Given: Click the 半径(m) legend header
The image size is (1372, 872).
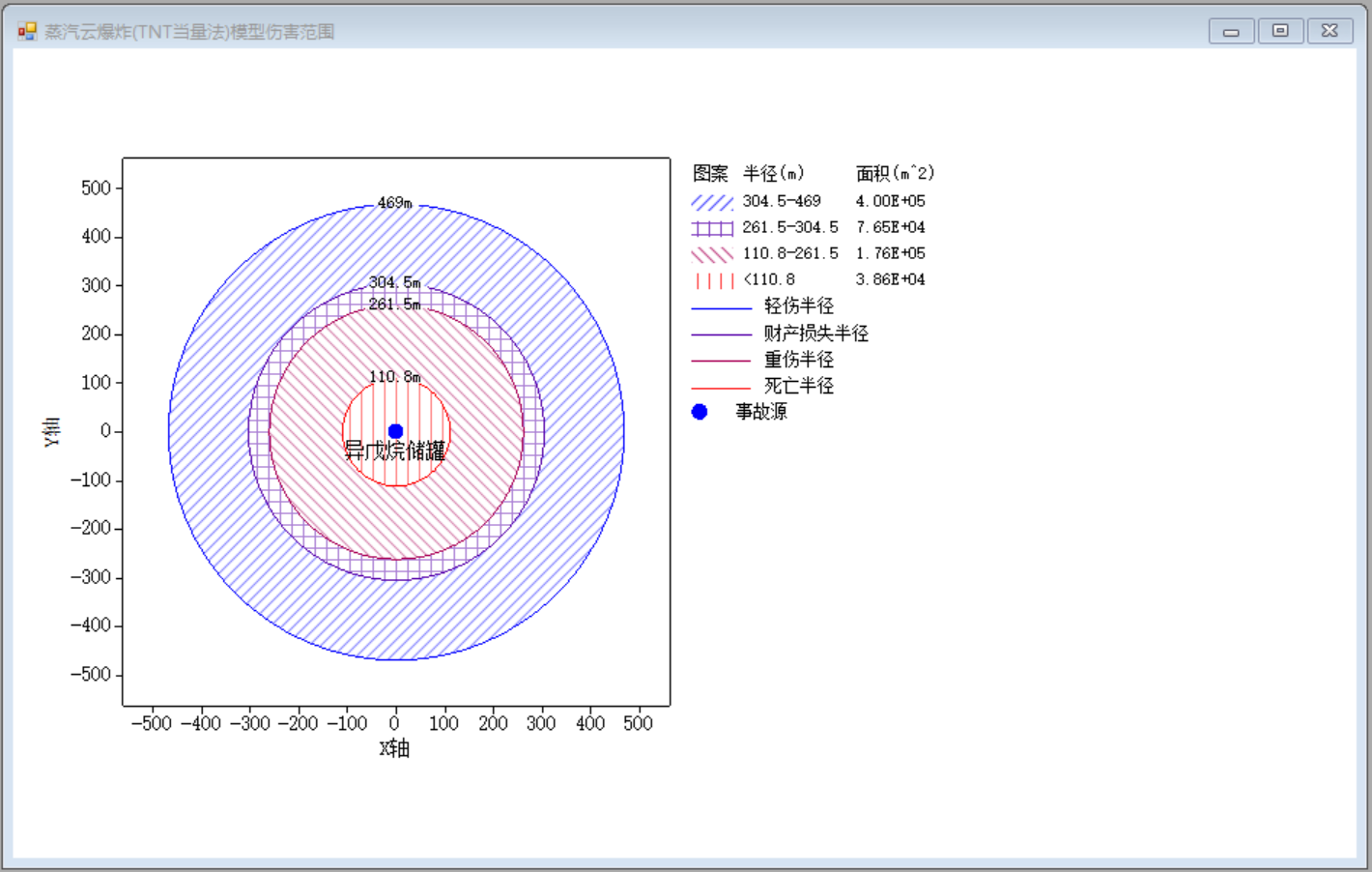Looking at the screenshot, I should (773, 174).
